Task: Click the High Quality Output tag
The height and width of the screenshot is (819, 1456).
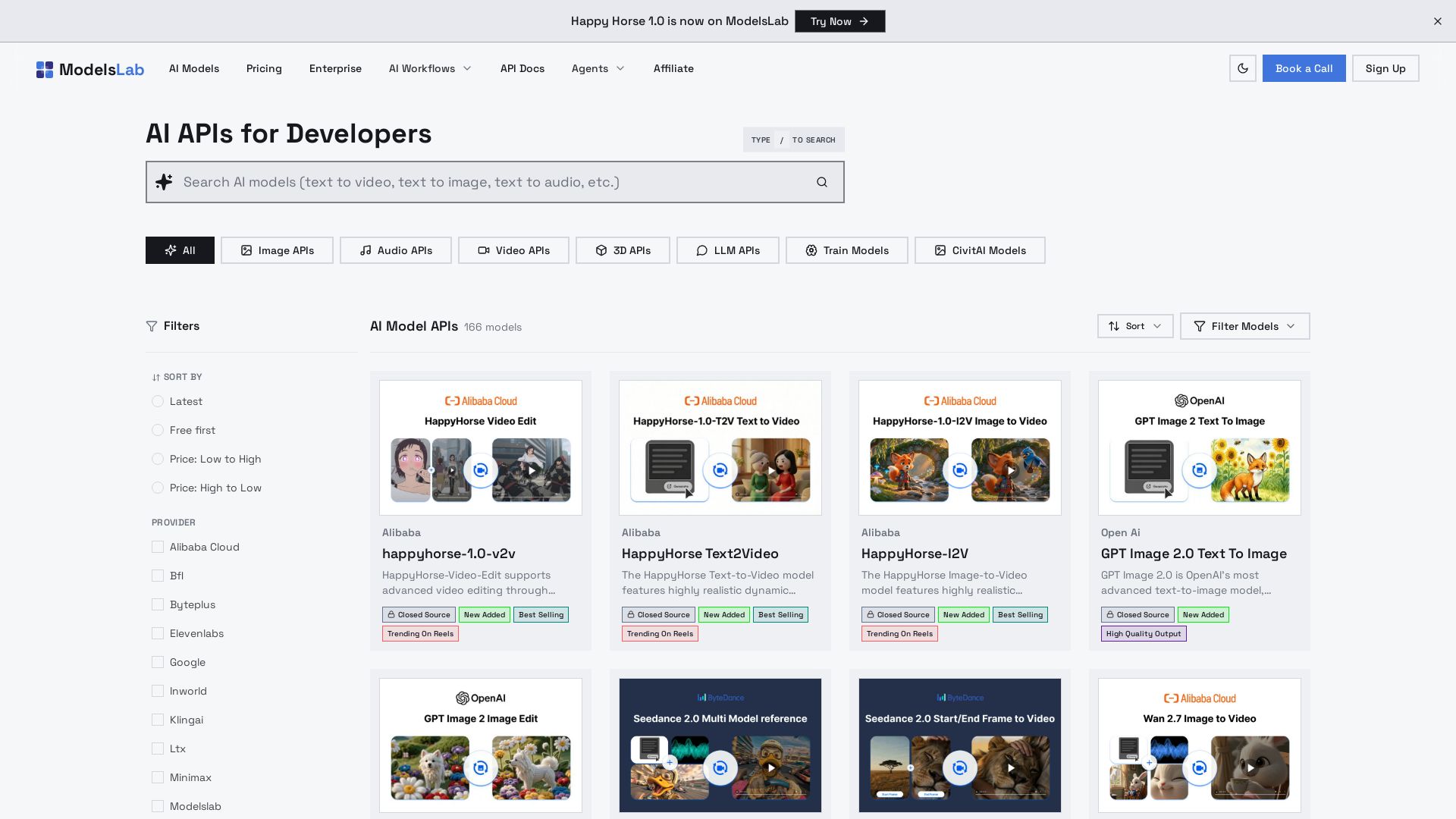Action: (1144, 634)
